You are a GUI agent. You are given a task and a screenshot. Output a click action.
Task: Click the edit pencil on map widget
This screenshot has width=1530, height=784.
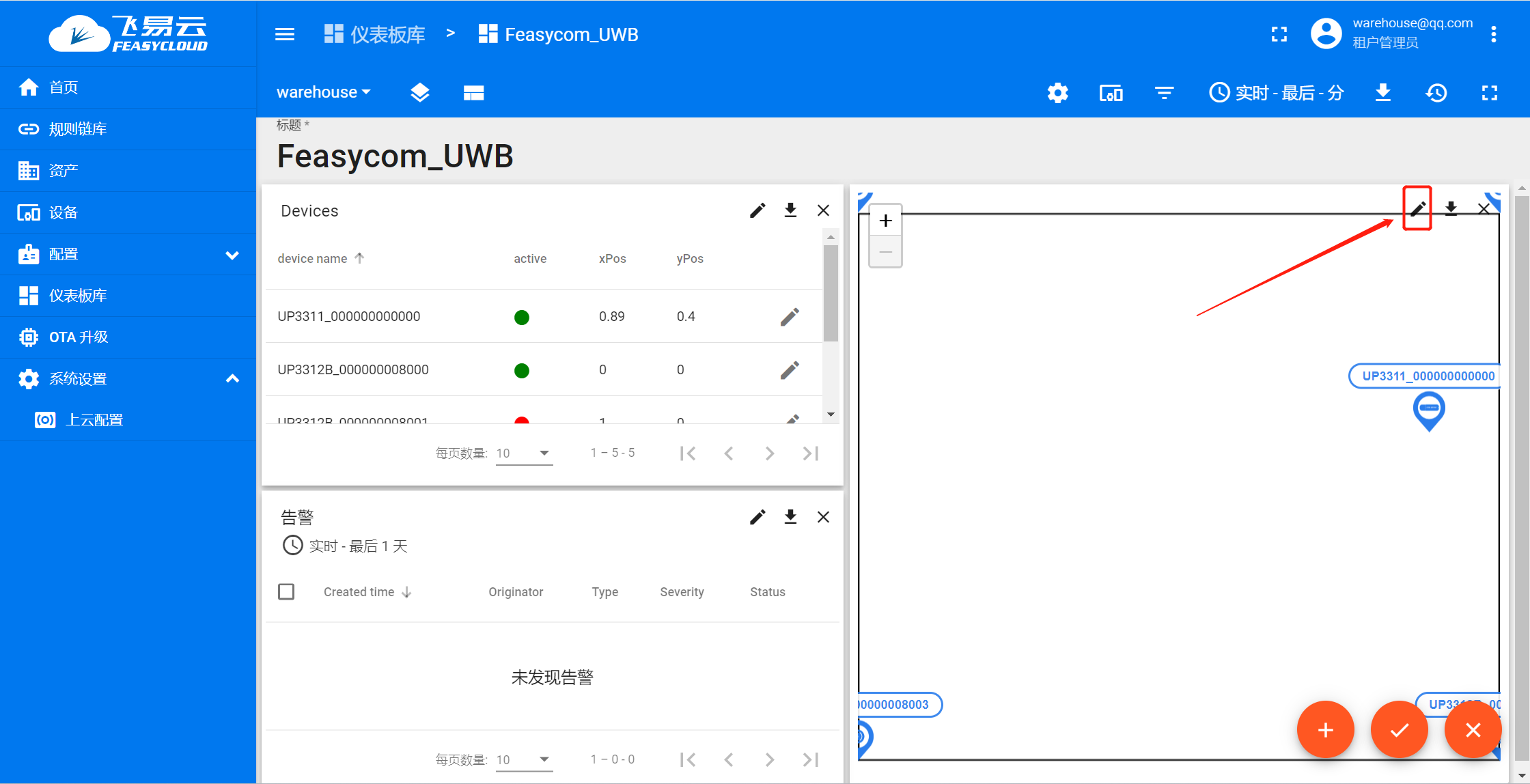(1417, 208)
